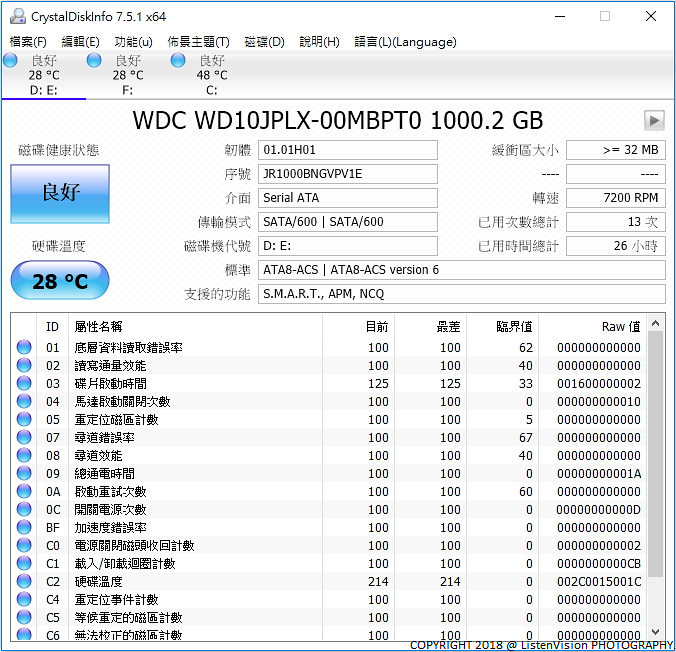Image resolution: width=676 pixels, height=652 pixels.
Task: Click the status icon for attribute 04
Action: (24, 401)
